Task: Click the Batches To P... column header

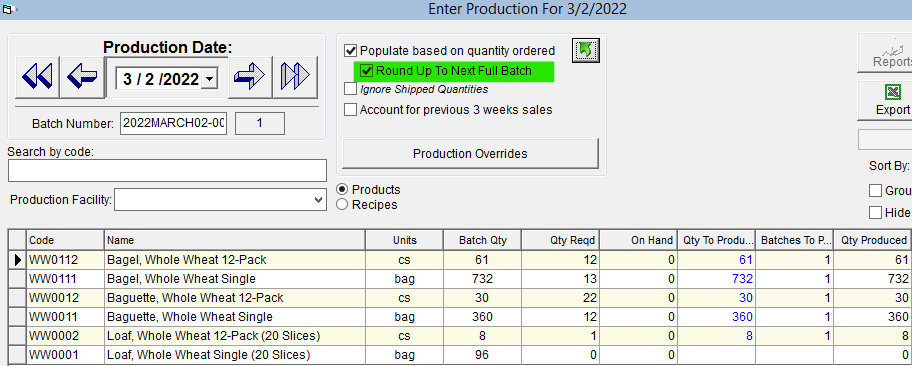Action: pyautogui.click(x=794, y=240)
